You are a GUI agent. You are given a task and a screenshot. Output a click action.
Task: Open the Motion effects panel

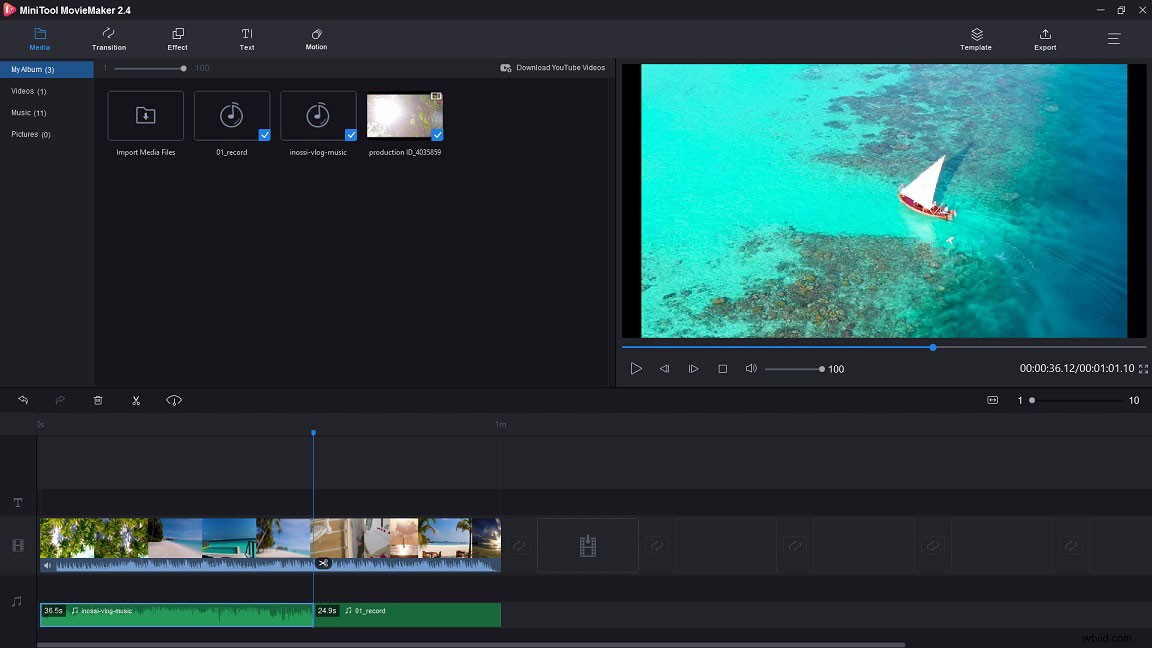tap(315, 39)
